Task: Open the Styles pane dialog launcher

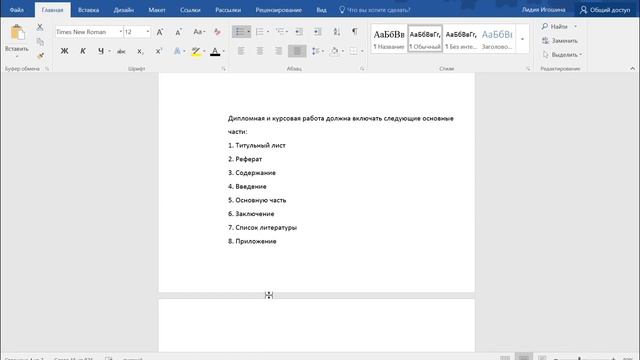Action: [528, 69]
